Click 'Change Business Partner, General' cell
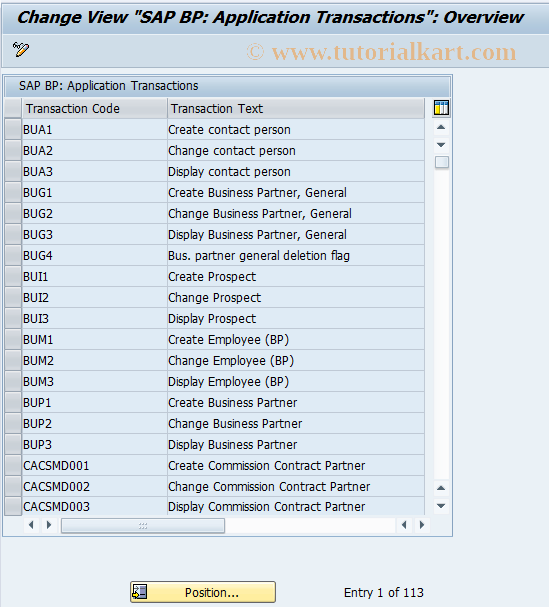The height and width of the screenshot is (607, 549). [x=296, y=213]
